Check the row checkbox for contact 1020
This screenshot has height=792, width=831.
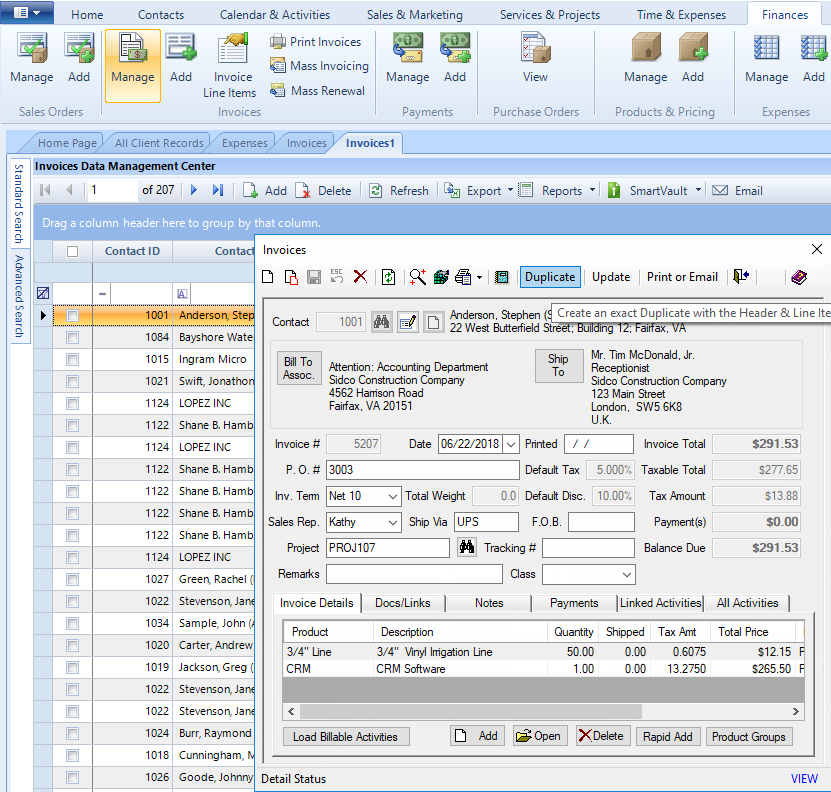tap(73, 645)
